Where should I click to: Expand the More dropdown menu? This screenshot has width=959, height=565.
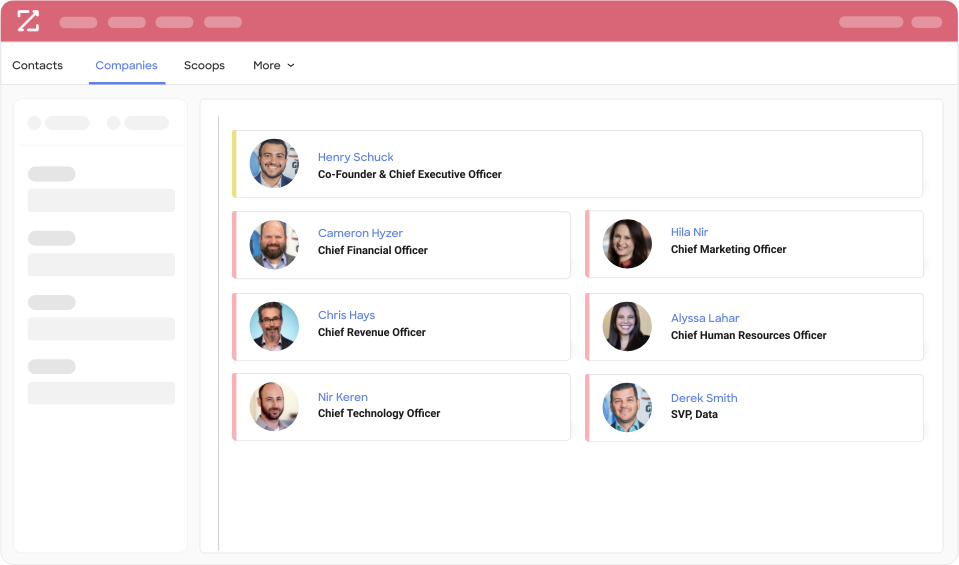pos(267,66)
